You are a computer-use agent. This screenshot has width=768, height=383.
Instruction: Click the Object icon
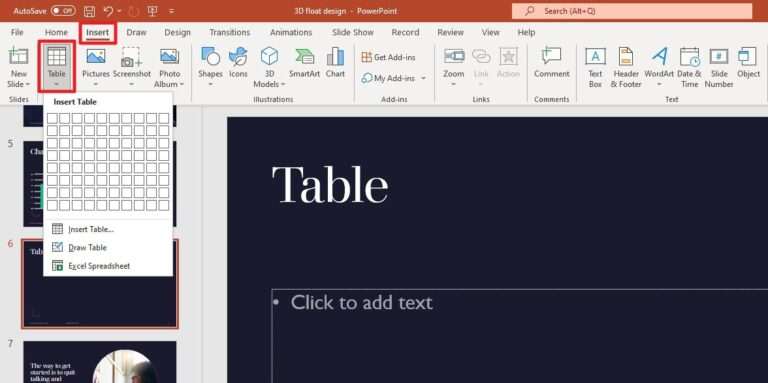748,56
